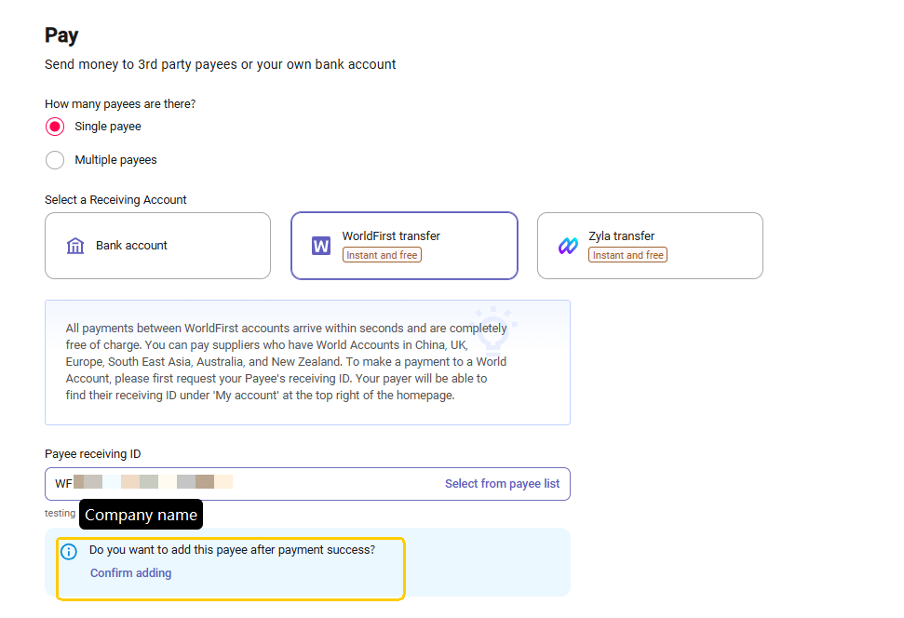
Task: Click 'Do you want to add this payee' text
Action: (x=232, y=550)
